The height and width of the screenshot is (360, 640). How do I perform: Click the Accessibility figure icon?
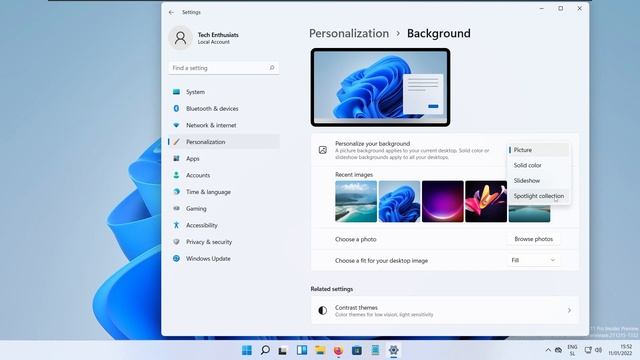click(x=176, y=225)
